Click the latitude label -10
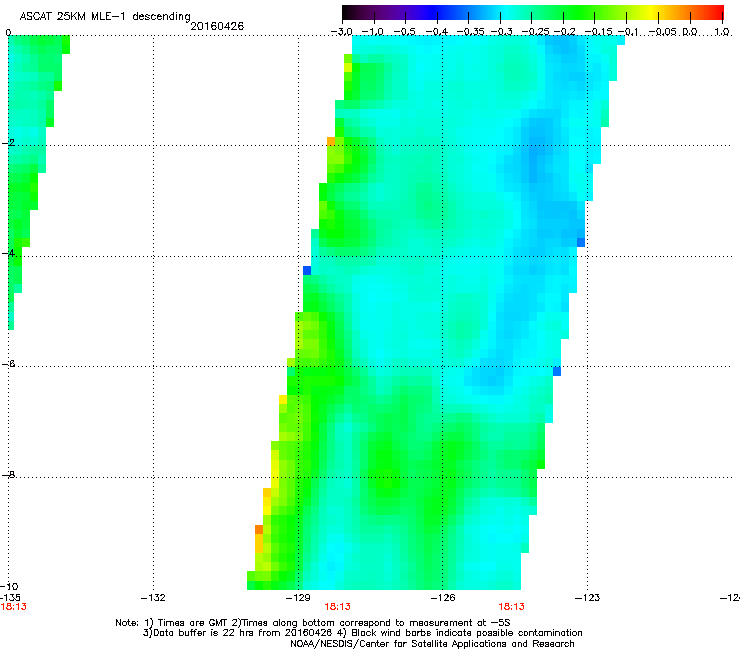This screenshot has width=740, height=650. pyautogui.click(x=9, y=586)
